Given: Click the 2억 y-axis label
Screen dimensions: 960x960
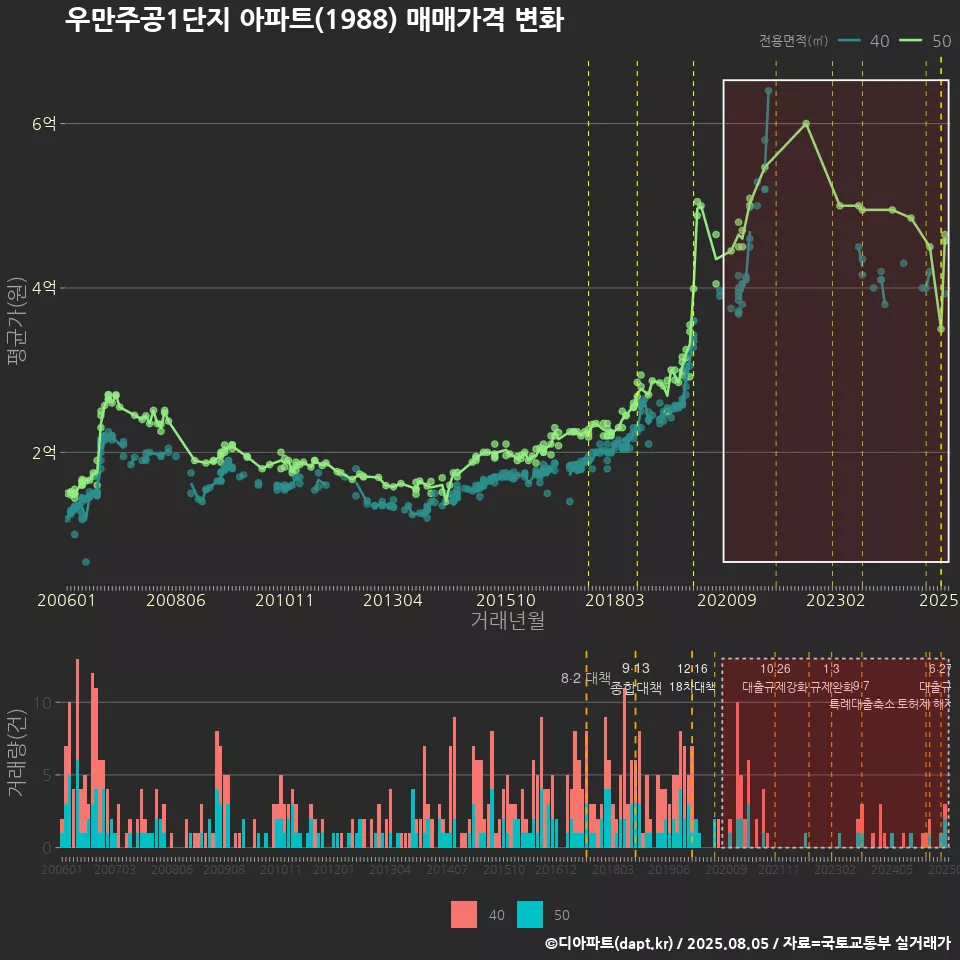Looking at the screenshot, I should [44, 452].
